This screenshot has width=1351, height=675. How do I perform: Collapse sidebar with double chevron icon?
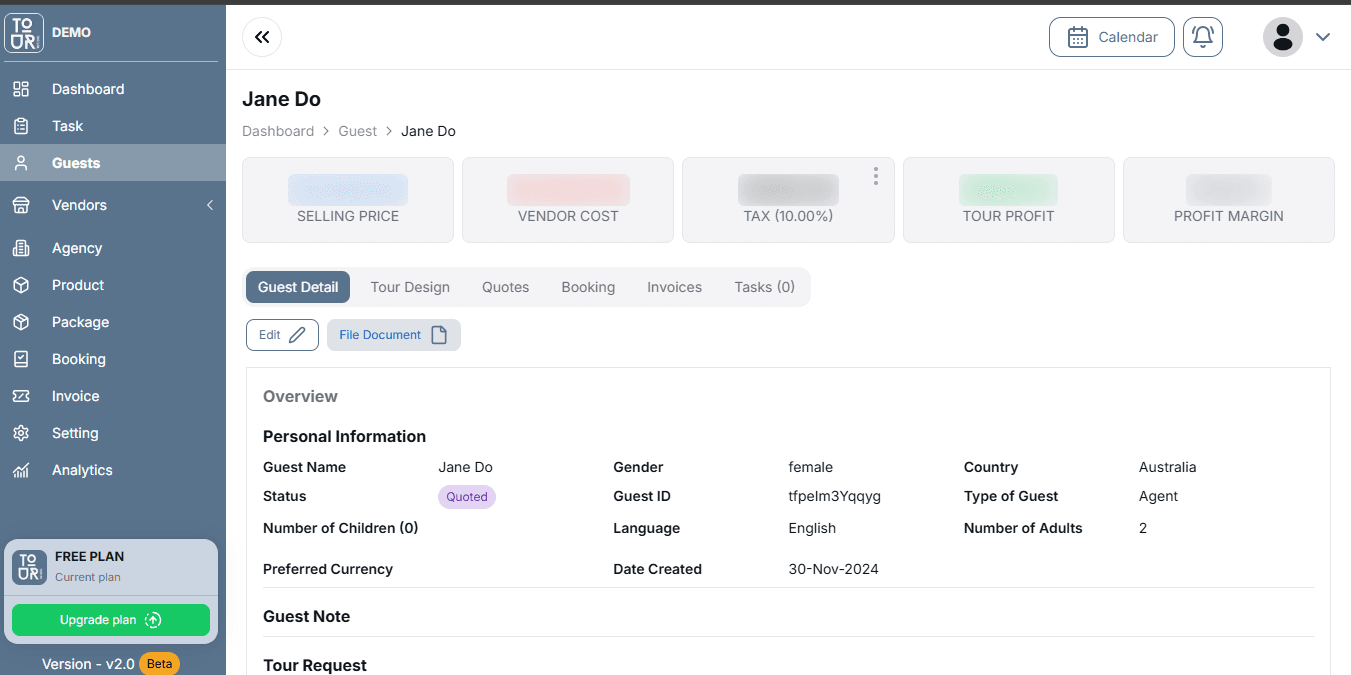click(x=262, y=37)
